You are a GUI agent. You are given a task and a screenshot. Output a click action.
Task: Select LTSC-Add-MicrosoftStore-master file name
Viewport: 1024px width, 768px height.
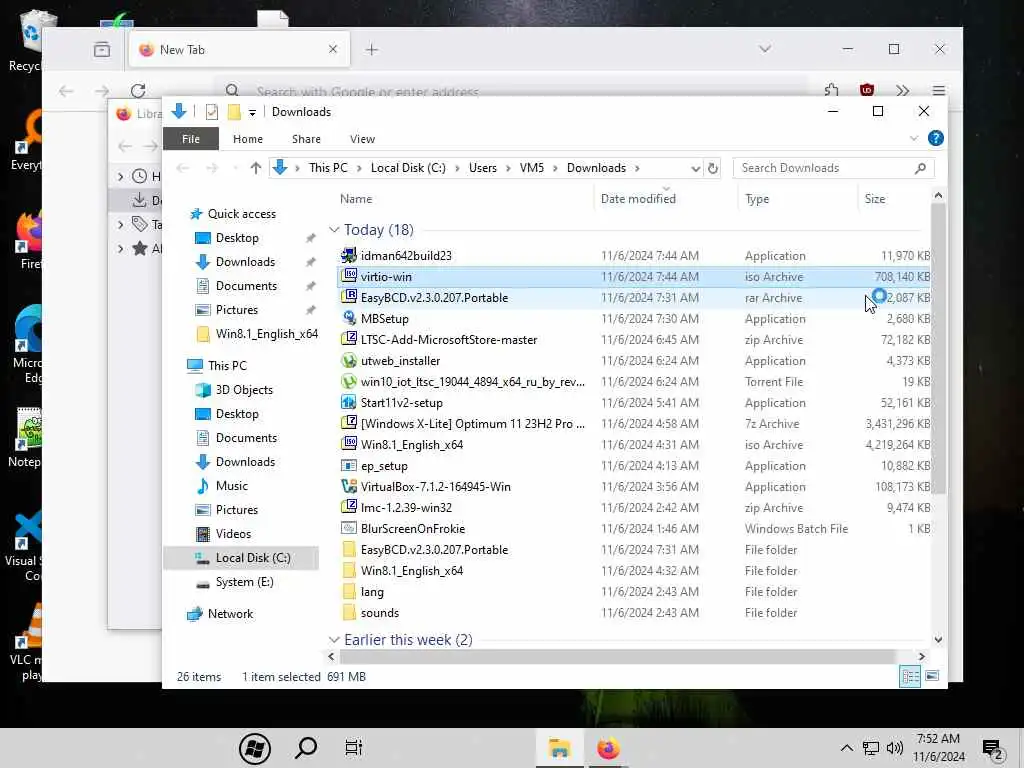(449, 340)
